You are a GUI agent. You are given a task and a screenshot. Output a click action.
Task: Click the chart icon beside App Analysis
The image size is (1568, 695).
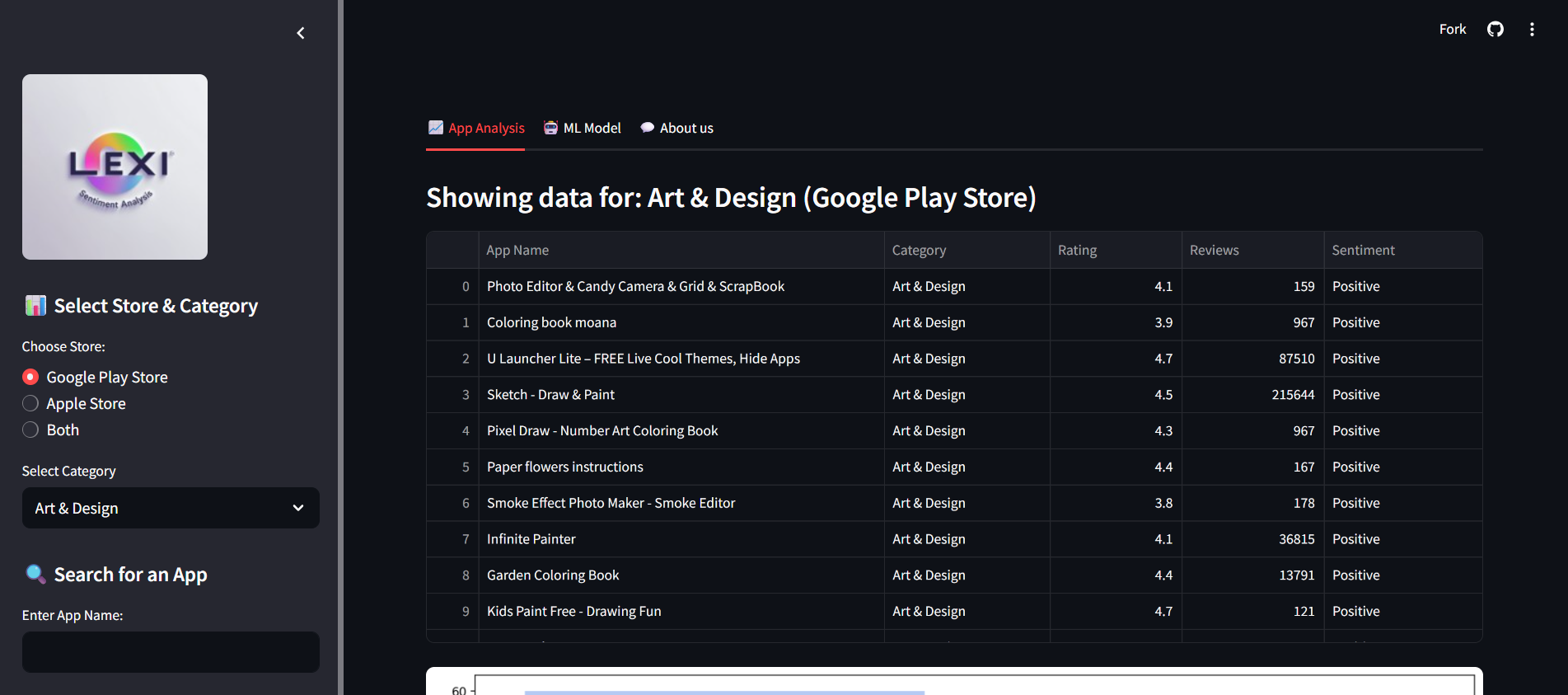tap(436, 128)
